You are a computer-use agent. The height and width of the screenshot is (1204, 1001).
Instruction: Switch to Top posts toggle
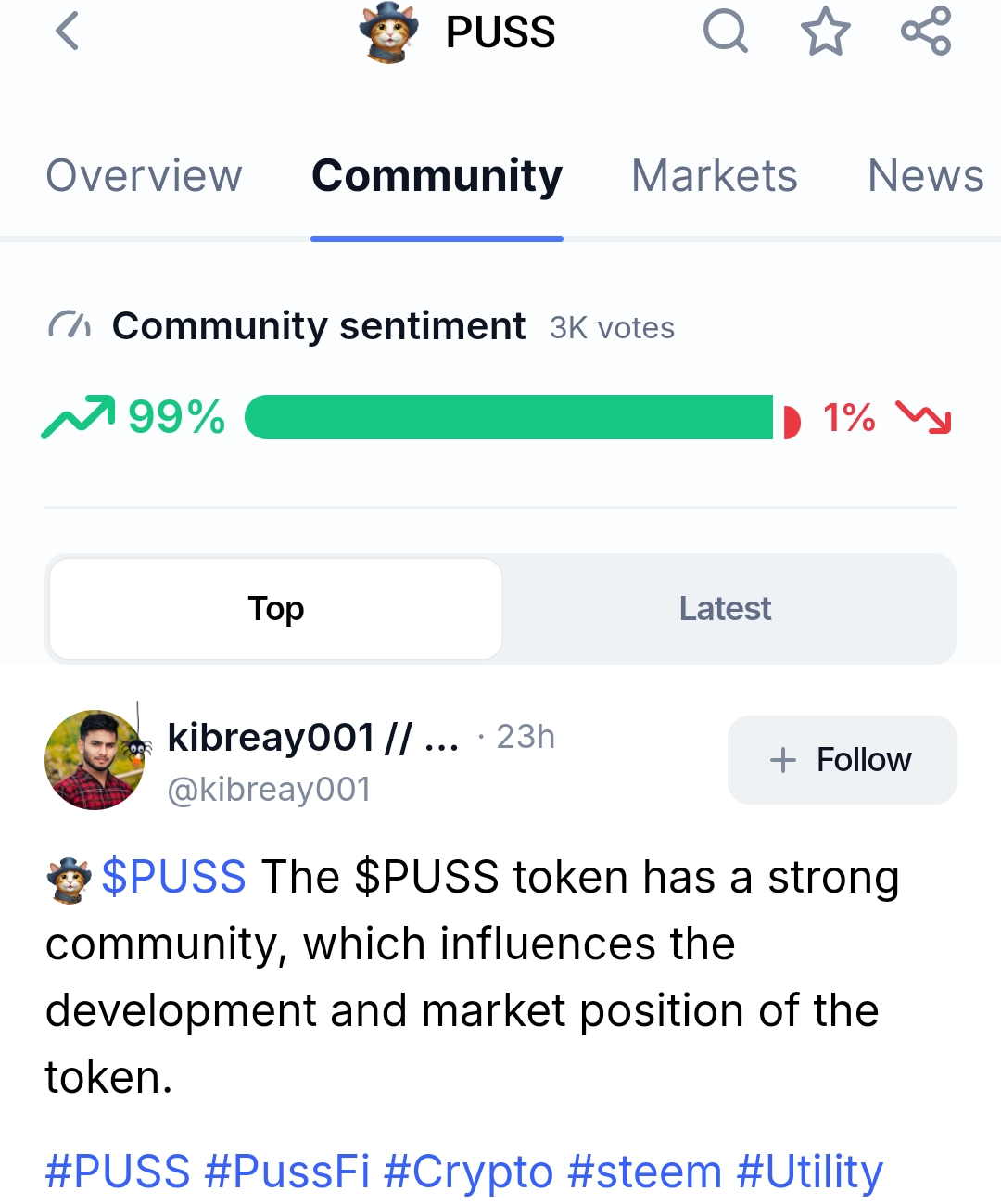[276, 609]
